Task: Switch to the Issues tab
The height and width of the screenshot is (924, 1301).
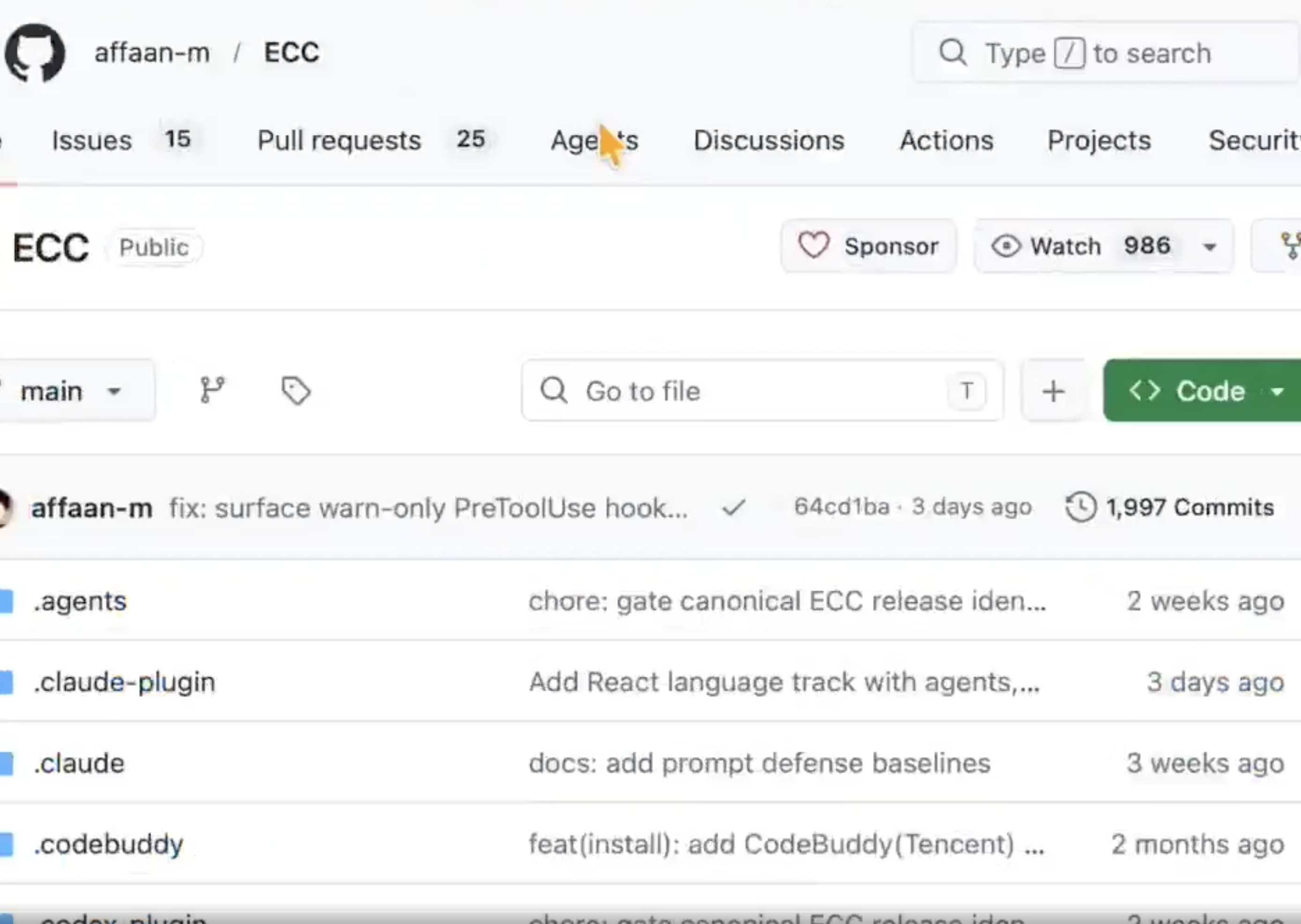Action: 121,140
